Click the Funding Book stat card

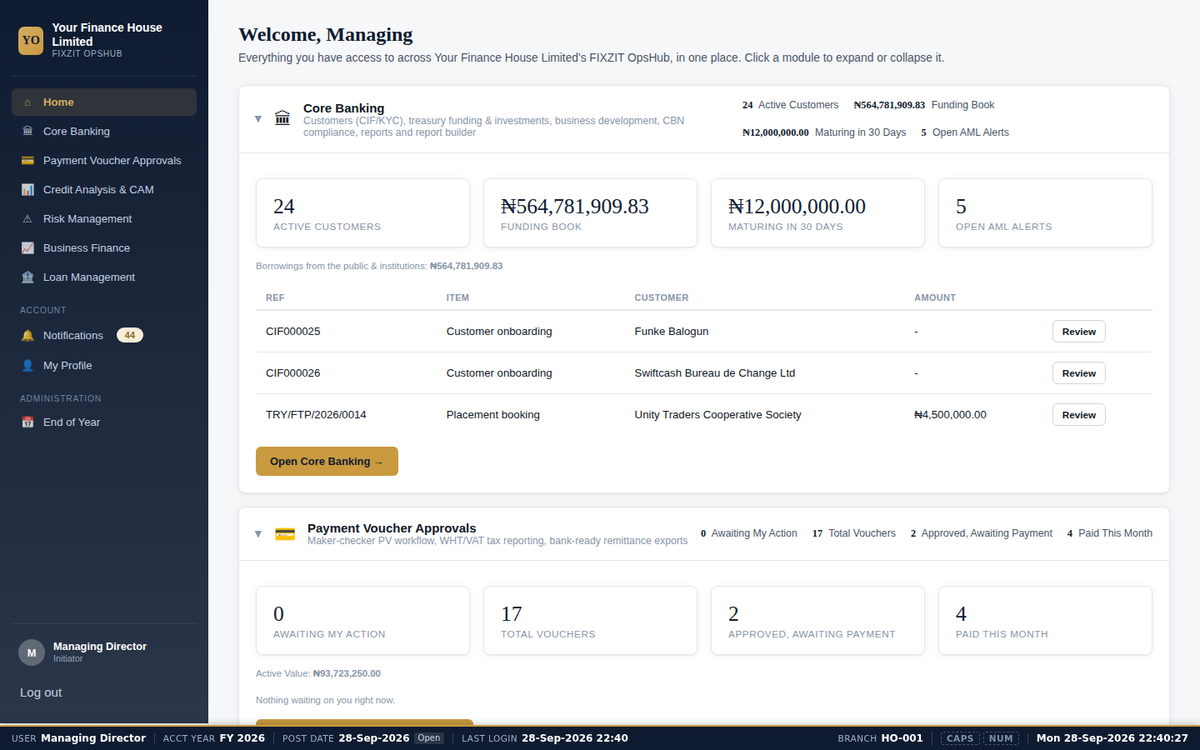pyautogui.click(x=590, y=213)
